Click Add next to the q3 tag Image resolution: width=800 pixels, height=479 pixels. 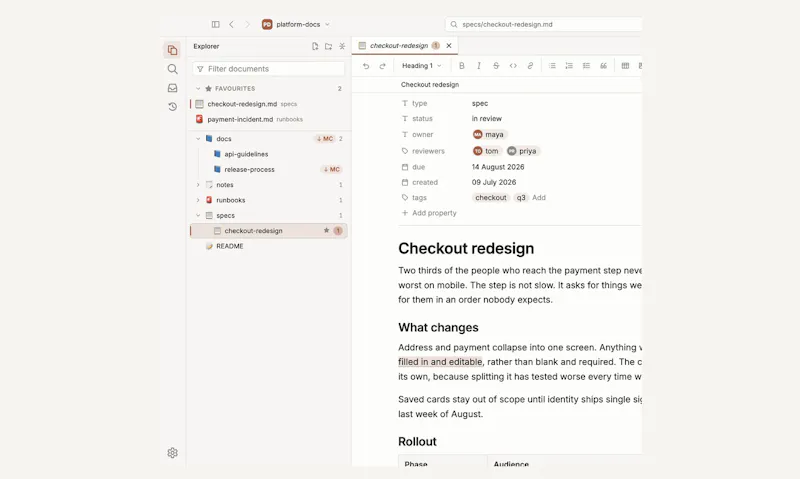[x=539, y=197]
